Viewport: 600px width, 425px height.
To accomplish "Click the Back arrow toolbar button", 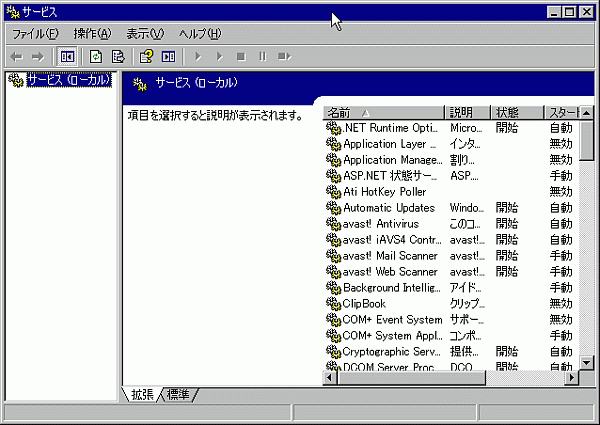I will 16,57.
